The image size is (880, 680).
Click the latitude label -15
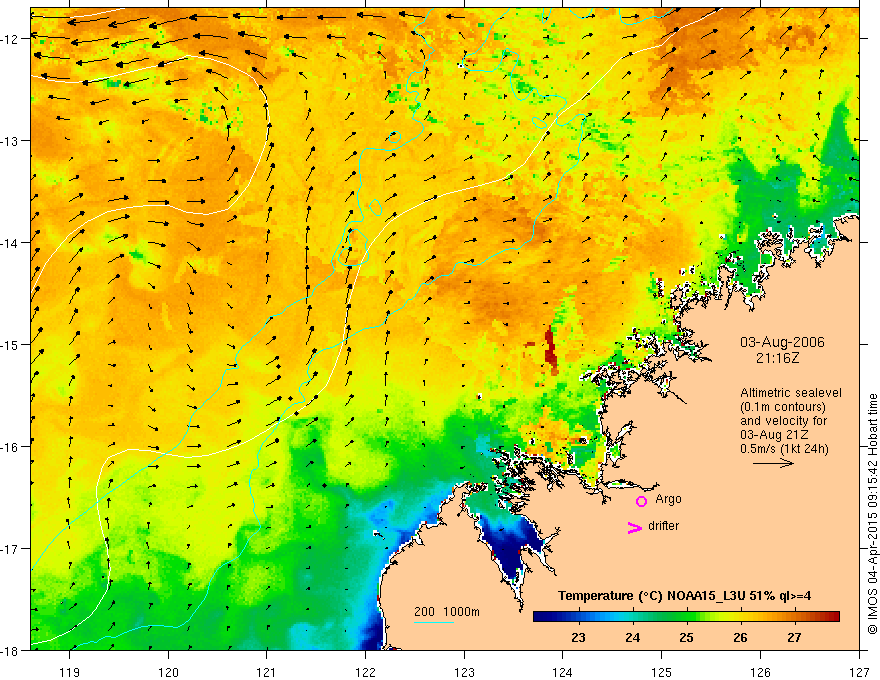click(x=11, y=344)
